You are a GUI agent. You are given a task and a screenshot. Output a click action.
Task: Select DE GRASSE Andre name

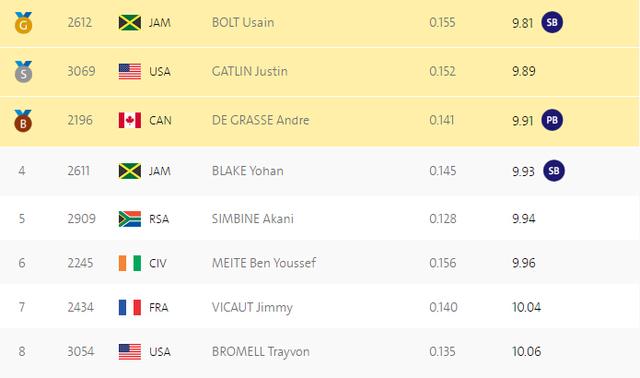[x=260, y=120]
